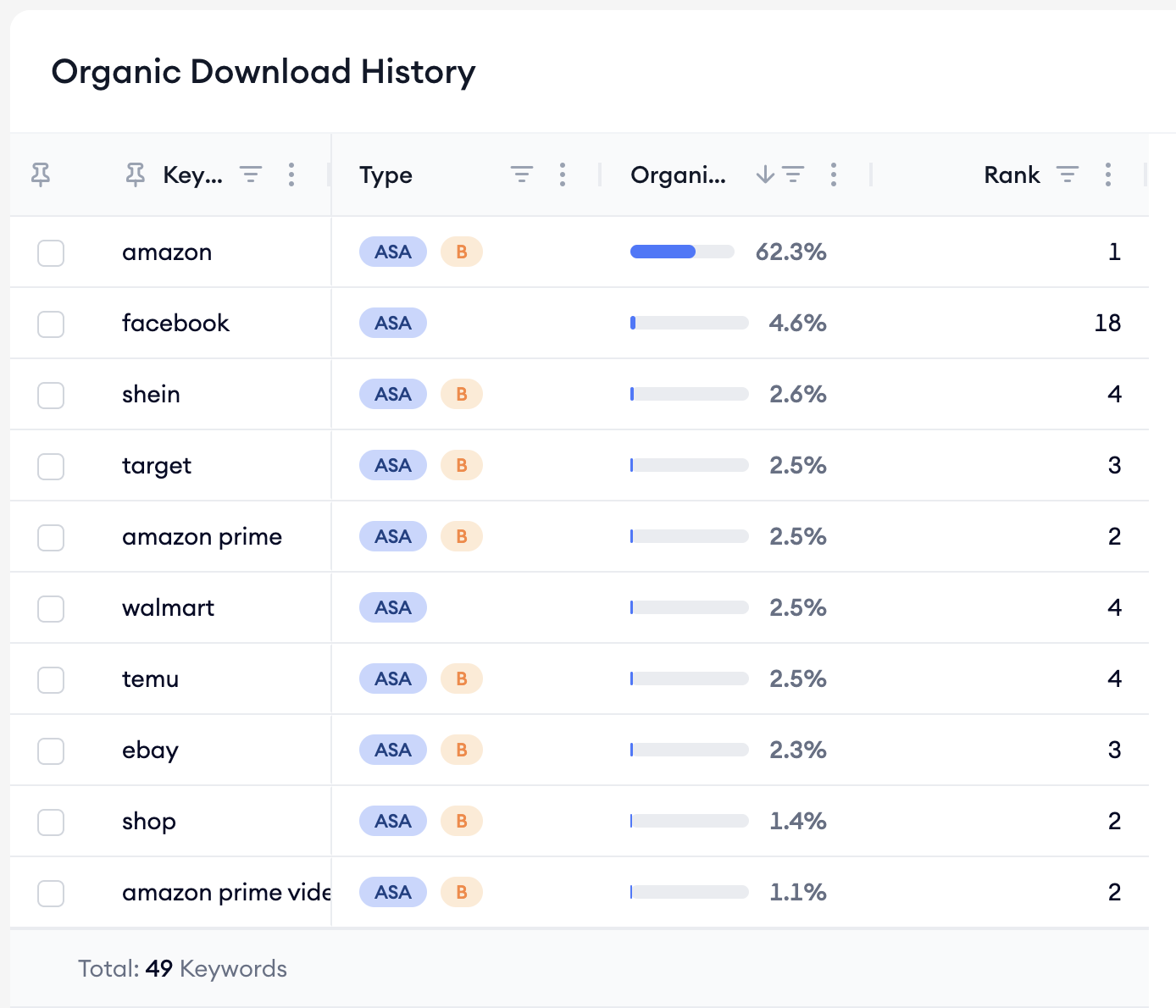Open the Keyword column filter icon
Viewport: 1176px width, 1008px height.
pos(251,174)
